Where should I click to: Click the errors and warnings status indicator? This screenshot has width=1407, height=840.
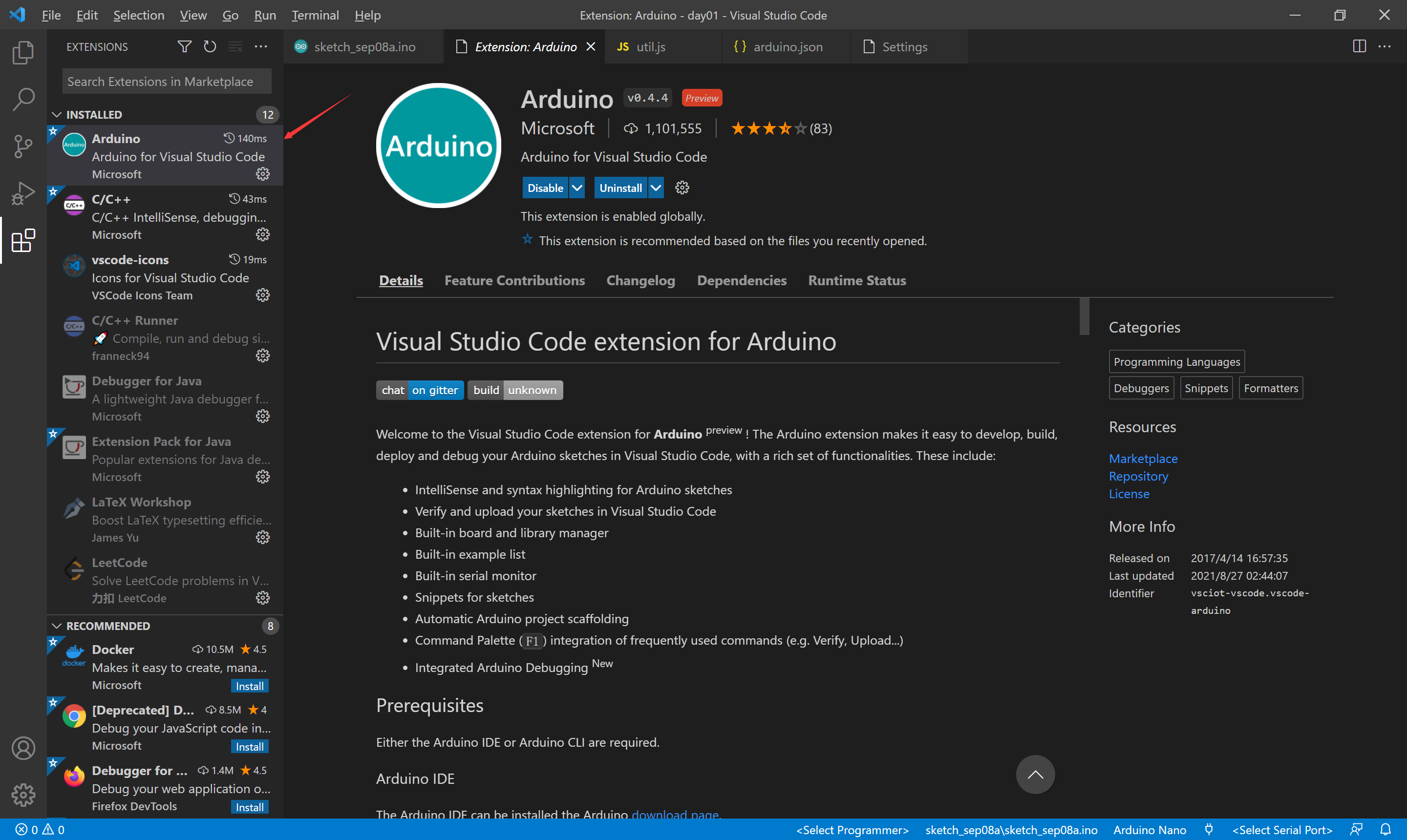40,830
